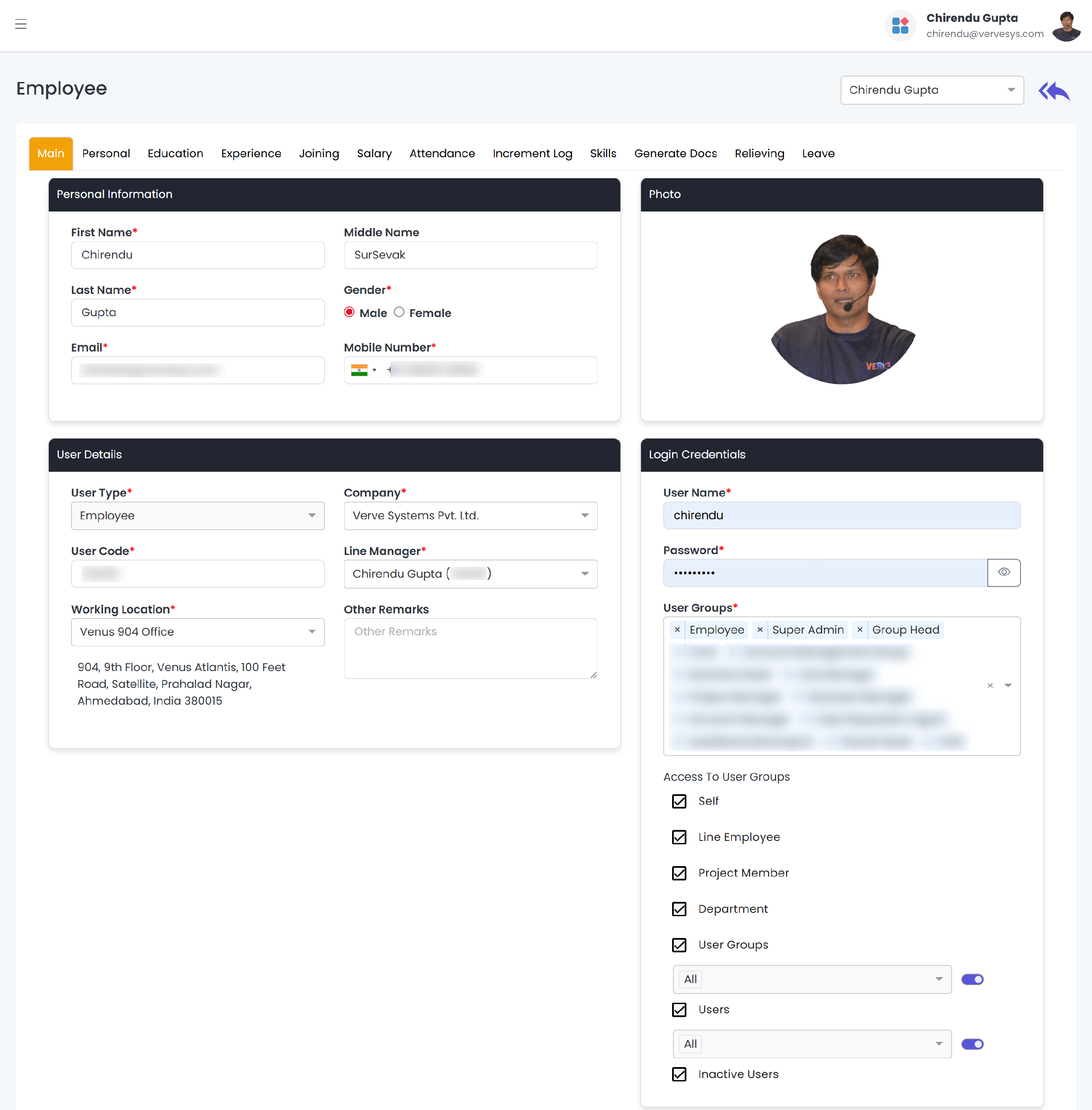
Task: Click the First Name input field
Action: 198,255
